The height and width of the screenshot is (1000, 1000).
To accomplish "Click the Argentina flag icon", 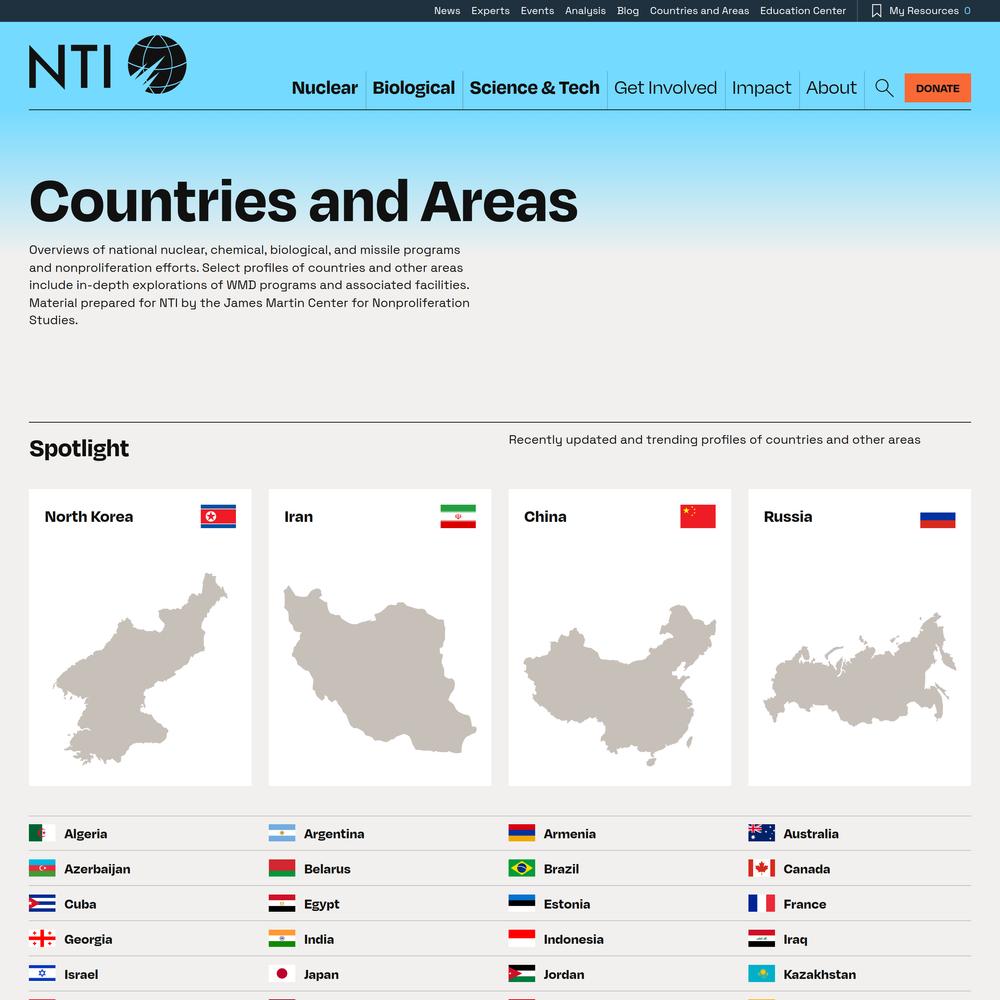I will (282, 833).
